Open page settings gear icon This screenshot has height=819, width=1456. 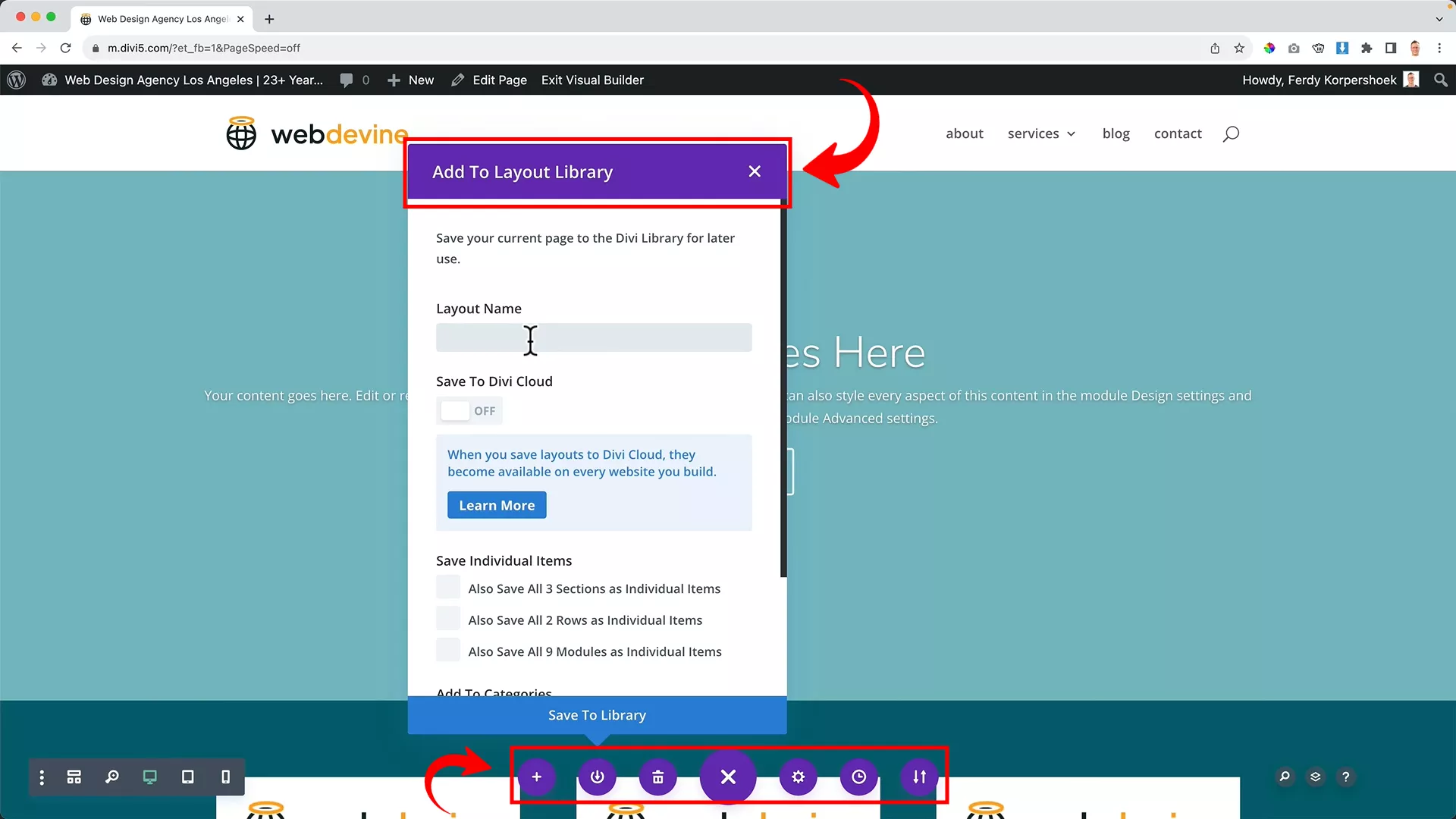click(798, 777)
